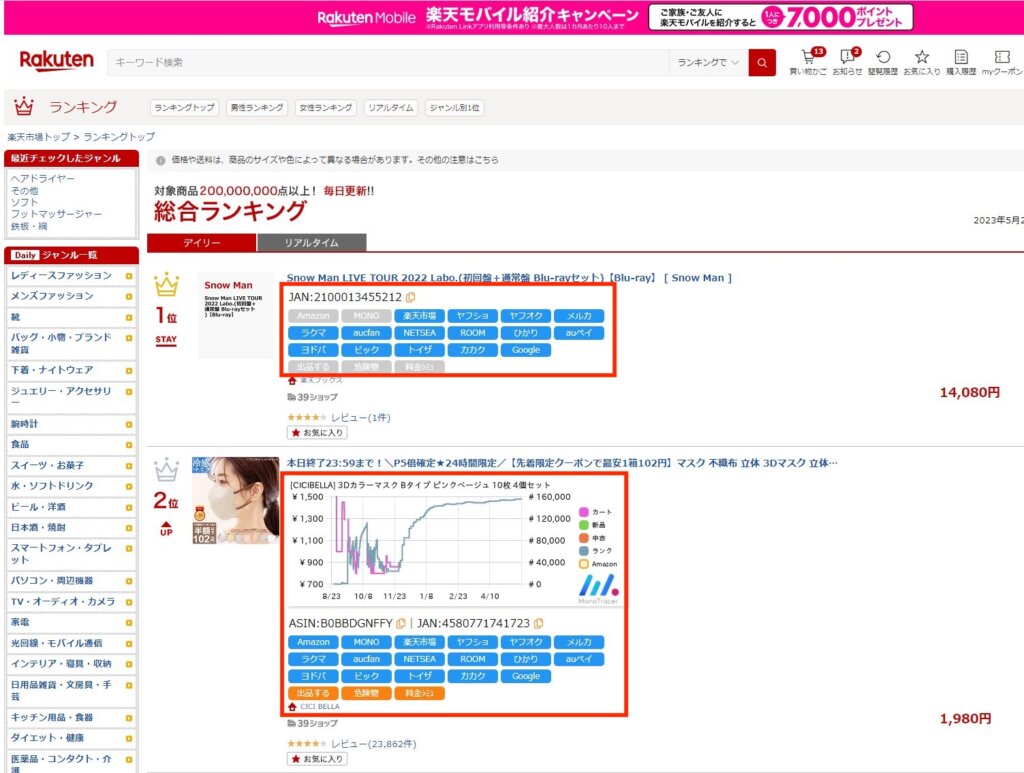This screenshot has height=773, width=1024.
Task: Copy the JAN 4580771741723 code
Action: tap(538, 623)
